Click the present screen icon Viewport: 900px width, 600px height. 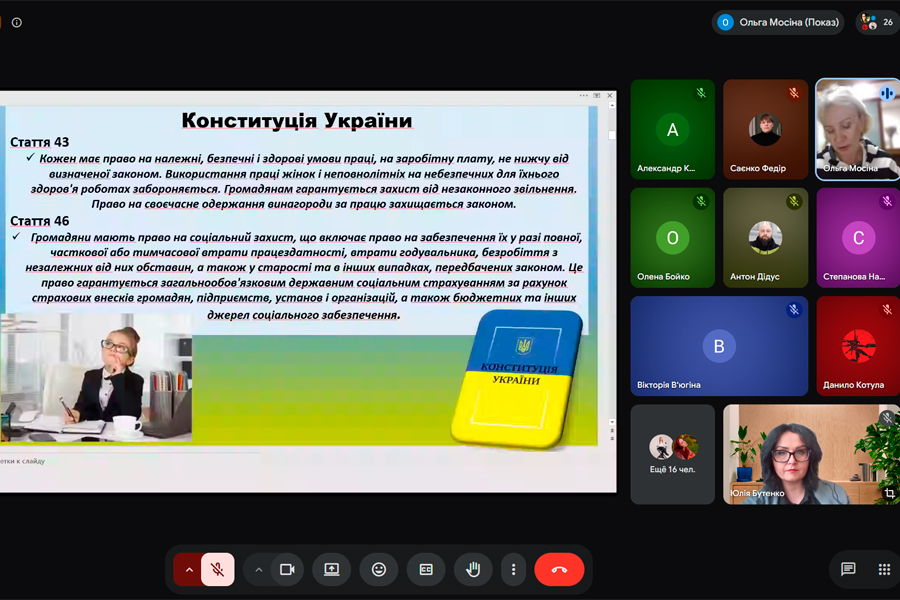coord(332,570)
